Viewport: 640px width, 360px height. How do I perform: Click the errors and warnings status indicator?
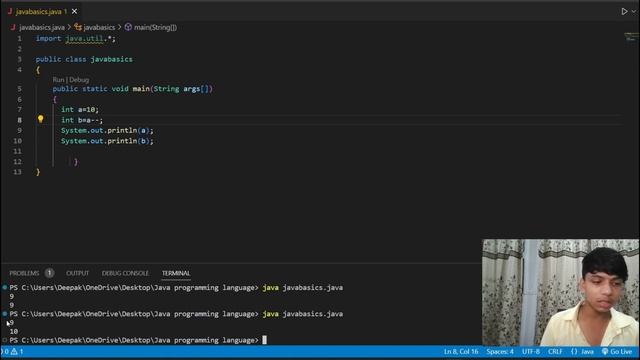coord(12,351)
